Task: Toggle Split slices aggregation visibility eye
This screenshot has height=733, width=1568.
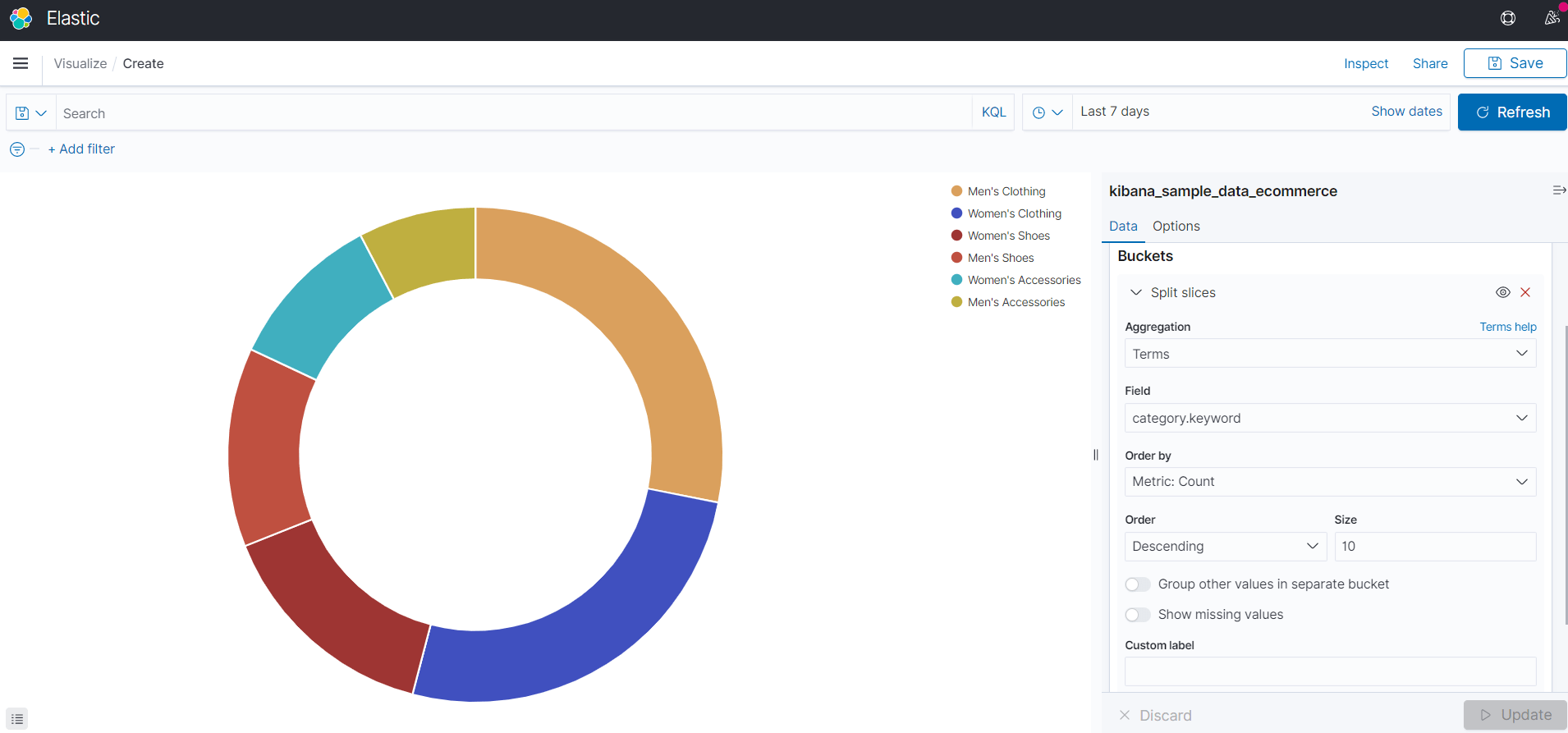Action: [x=1503, y=292]
